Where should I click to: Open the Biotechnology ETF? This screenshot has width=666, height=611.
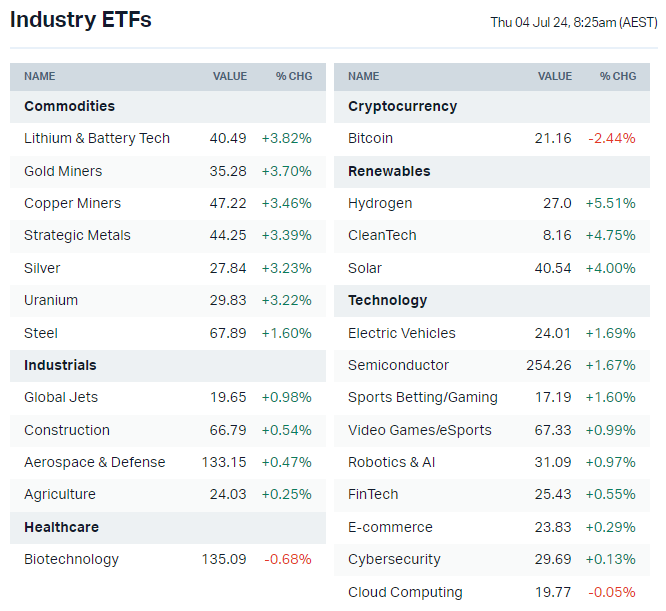(71, 559)
